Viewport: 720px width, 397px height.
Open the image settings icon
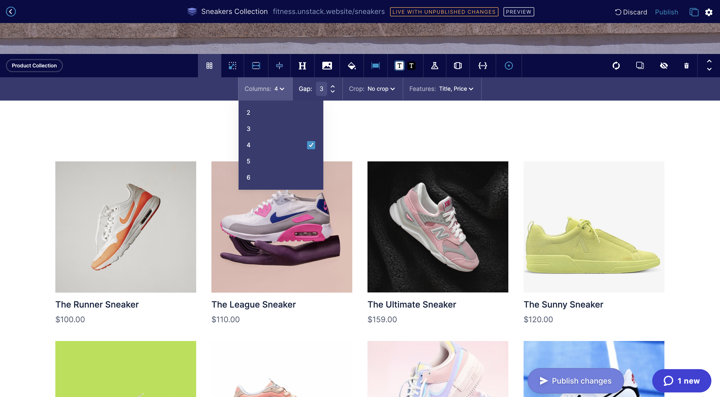coord(327,66)
